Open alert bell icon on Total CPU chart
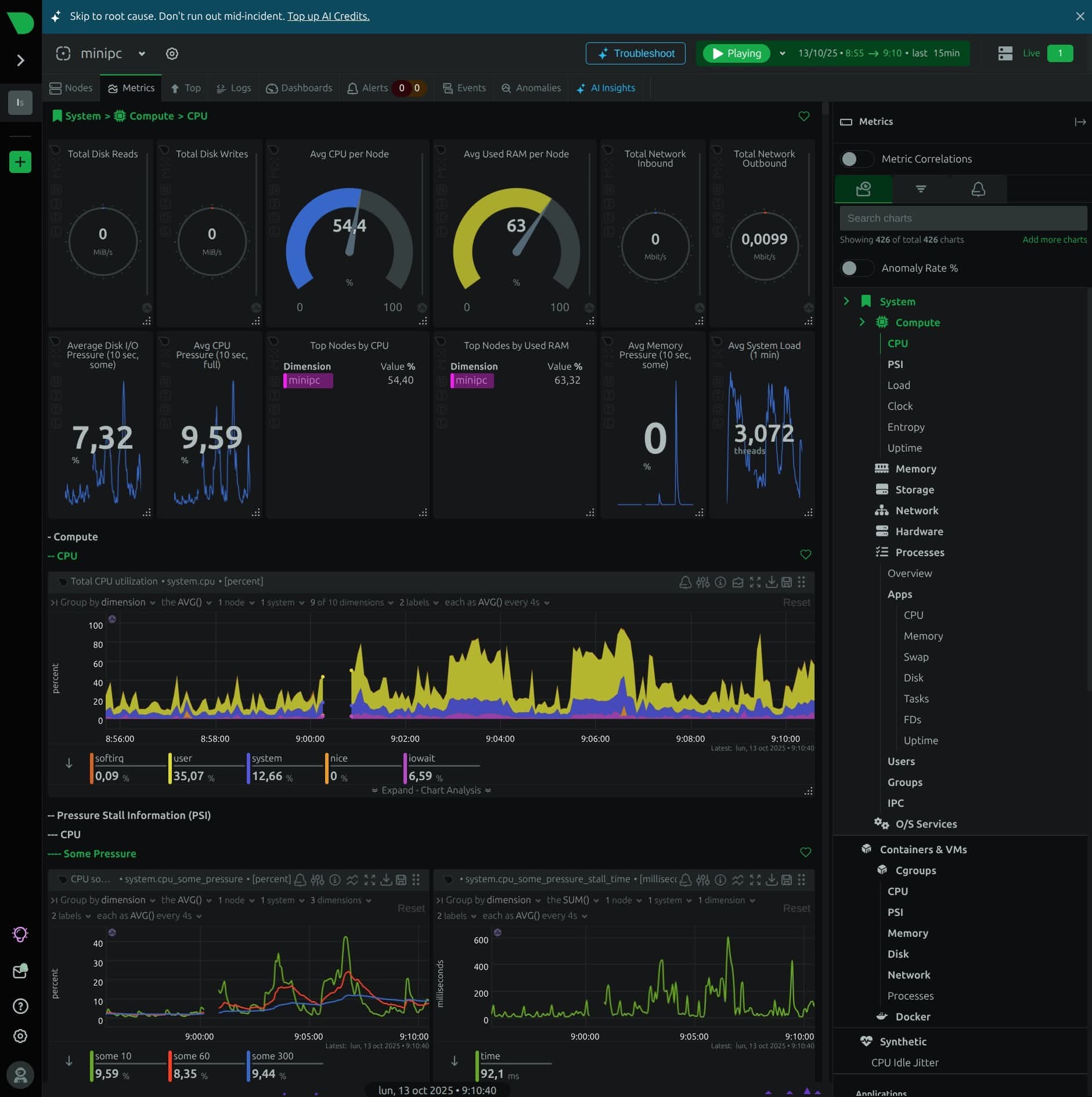This screenshot has width=1092, height=1097. (685, 582)
